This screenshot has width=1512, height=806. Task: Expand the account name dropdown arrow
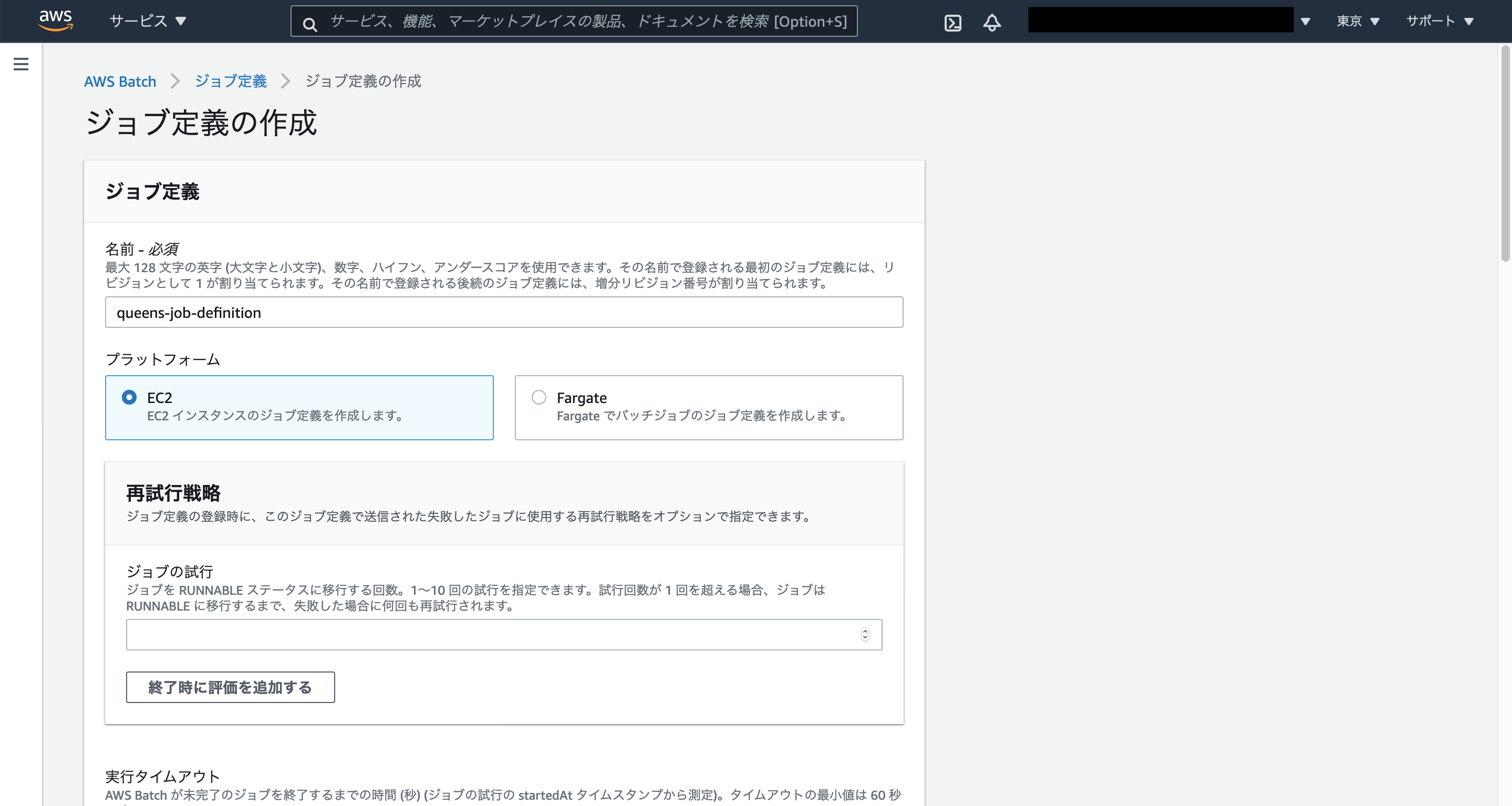tap(1305, 22)
